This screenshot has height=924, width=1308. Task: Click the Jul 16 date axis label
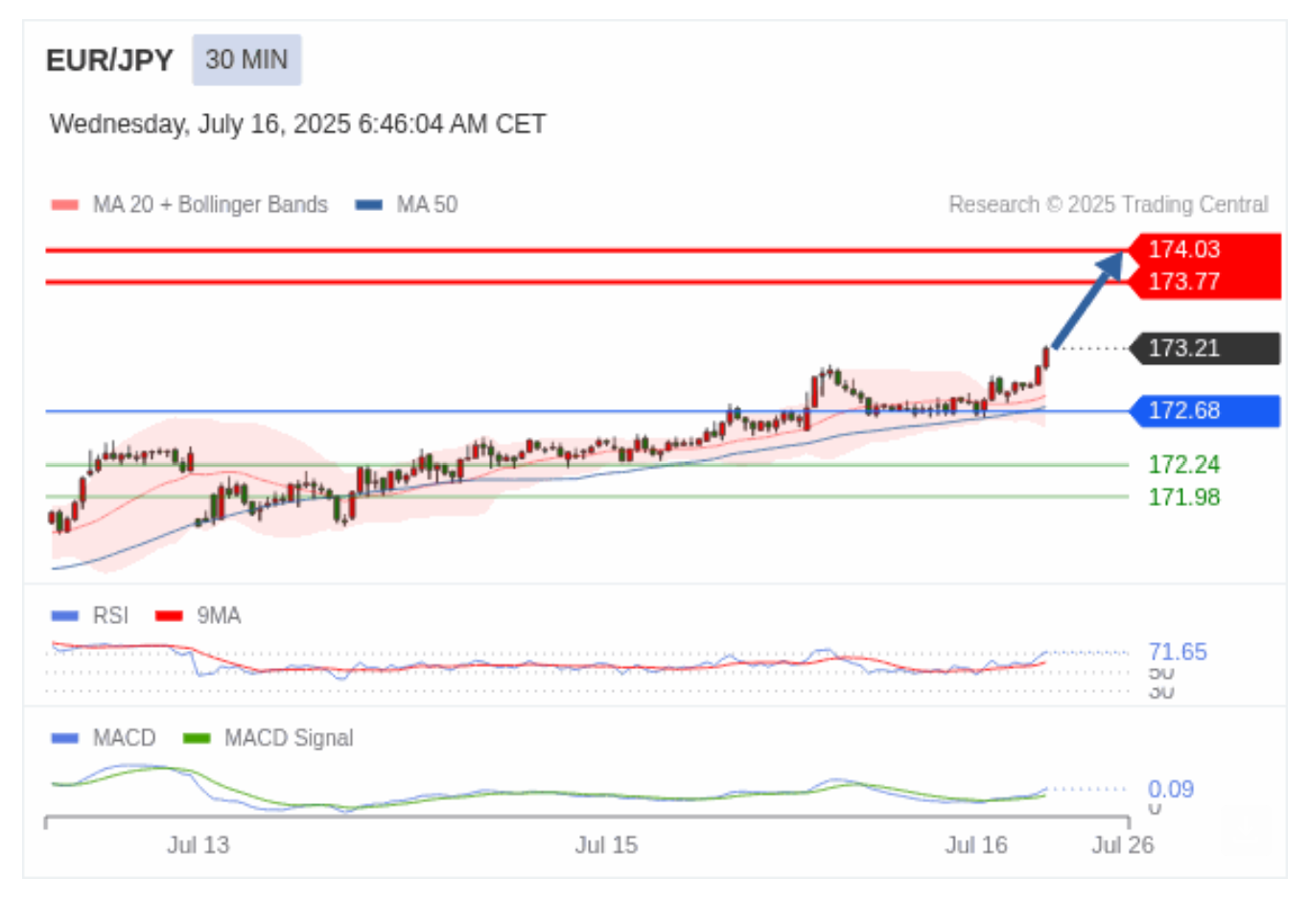click(976, 844)
